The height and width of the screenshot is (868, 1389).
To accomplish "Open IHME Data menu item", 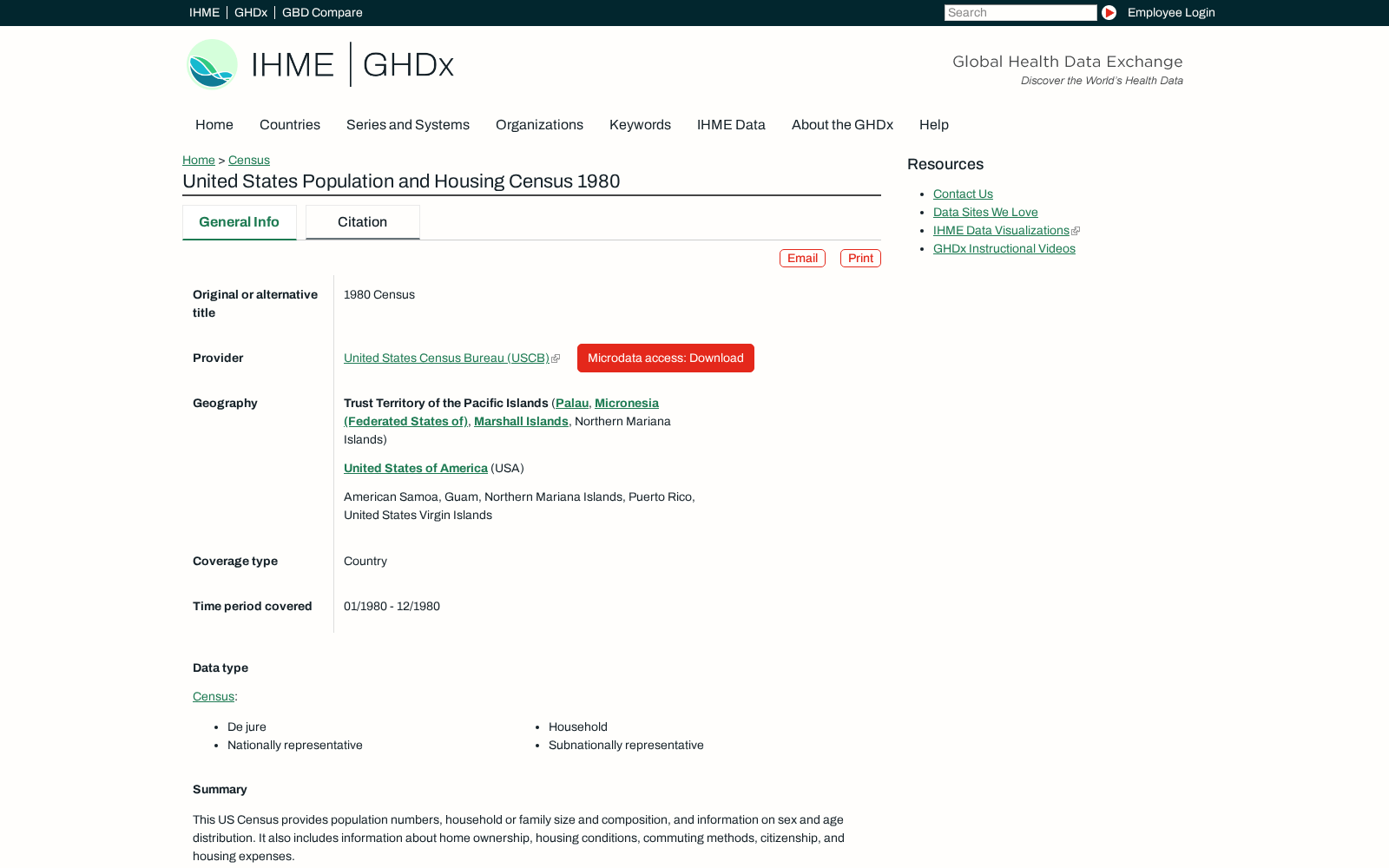I will [x=731, y=125].
